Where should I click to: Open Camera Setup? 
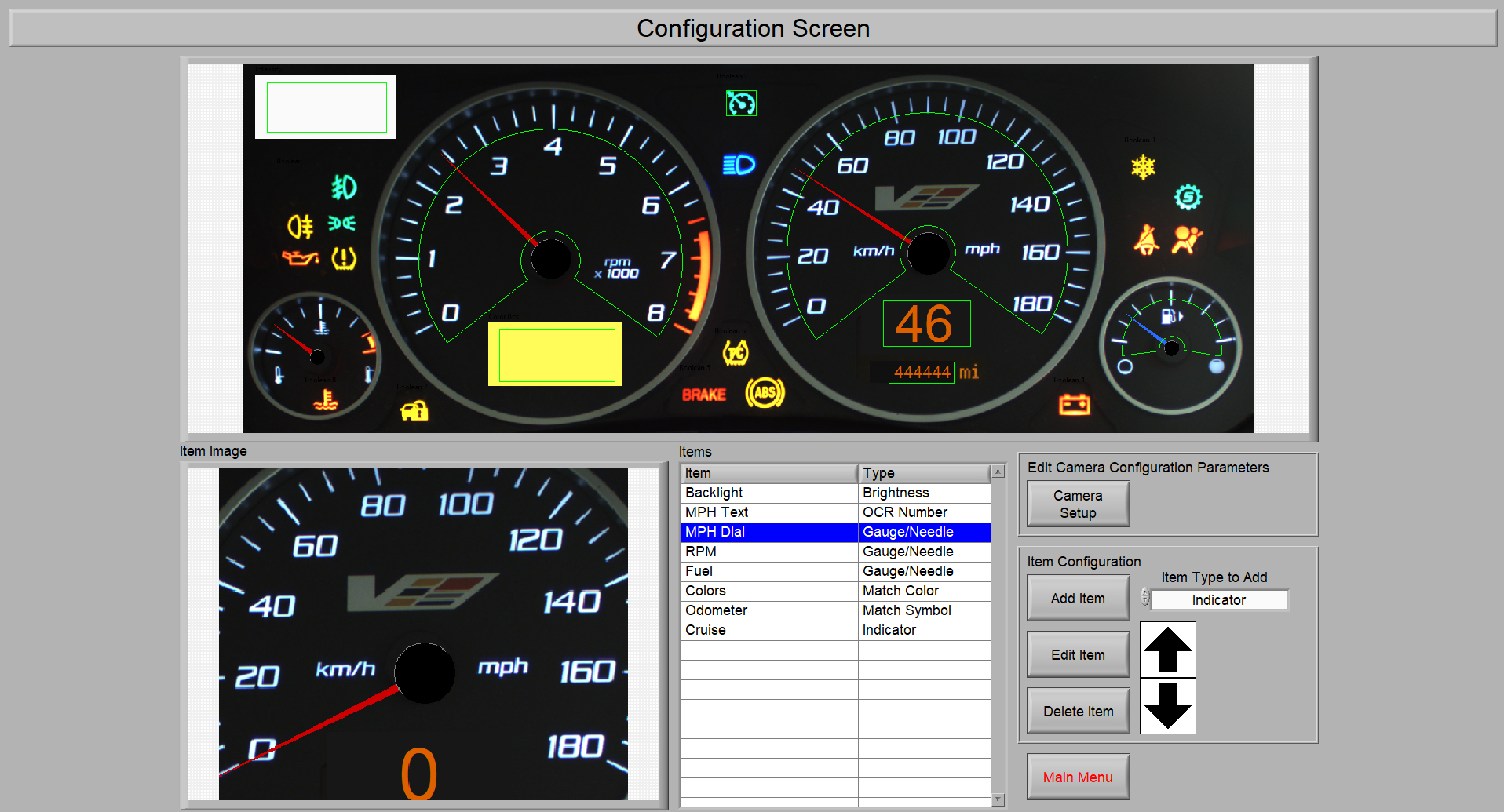tap(1078, 504)
